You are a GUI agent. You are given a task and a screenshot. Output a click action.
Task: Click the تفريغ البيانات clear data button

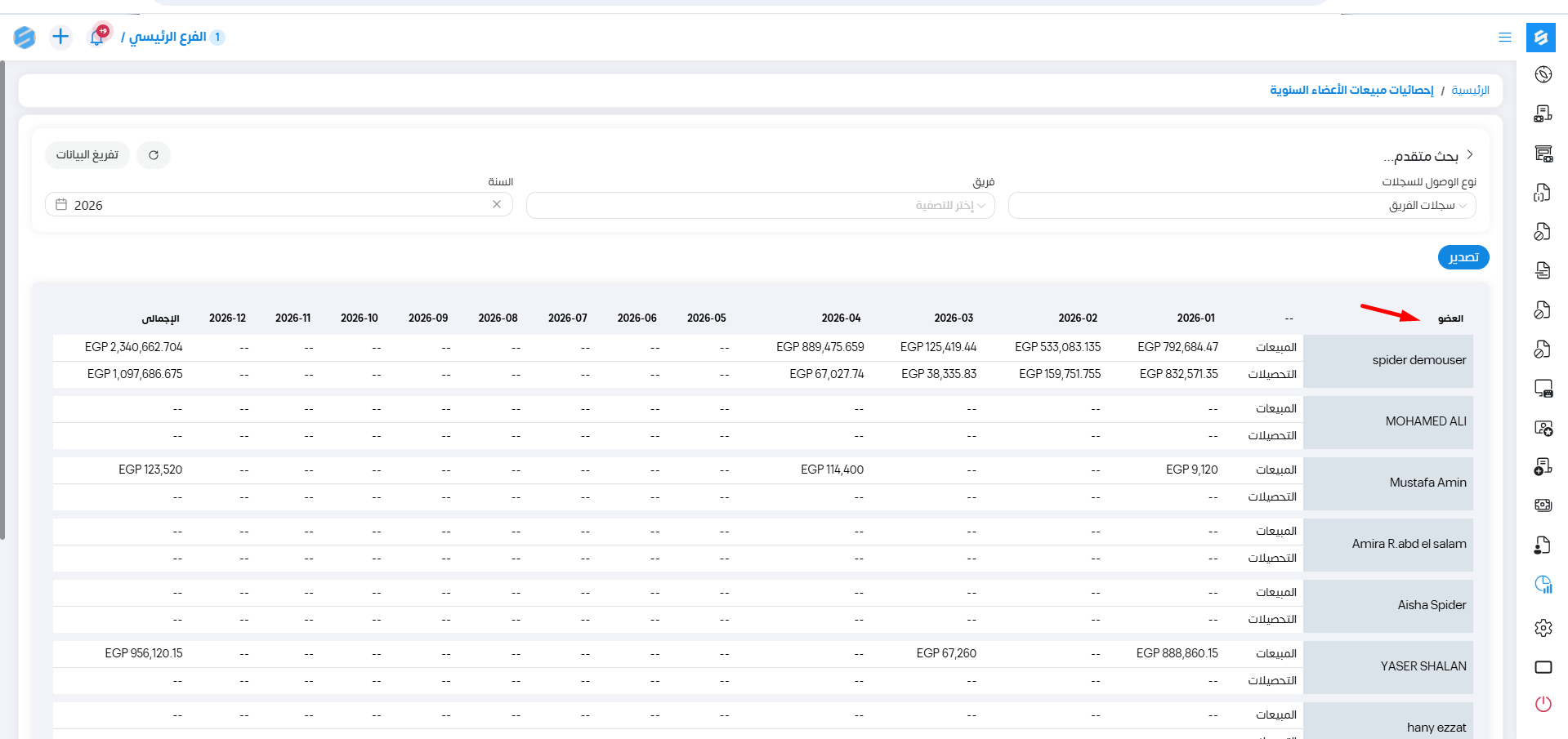(x=87, y=155)
